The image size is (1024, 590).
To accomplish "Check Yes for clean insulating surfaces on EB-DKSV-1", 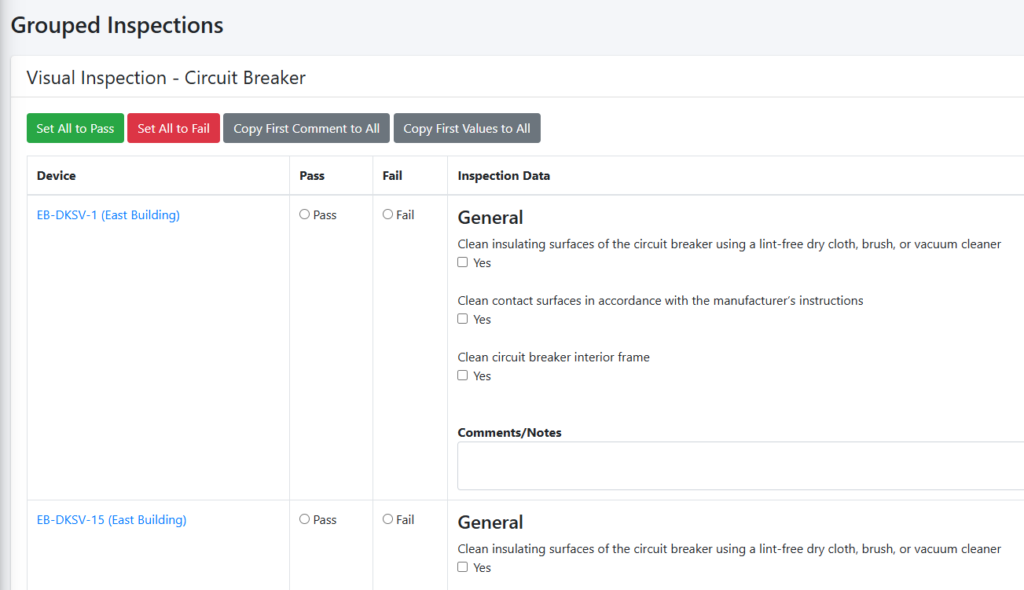I will tap(463, 263).
